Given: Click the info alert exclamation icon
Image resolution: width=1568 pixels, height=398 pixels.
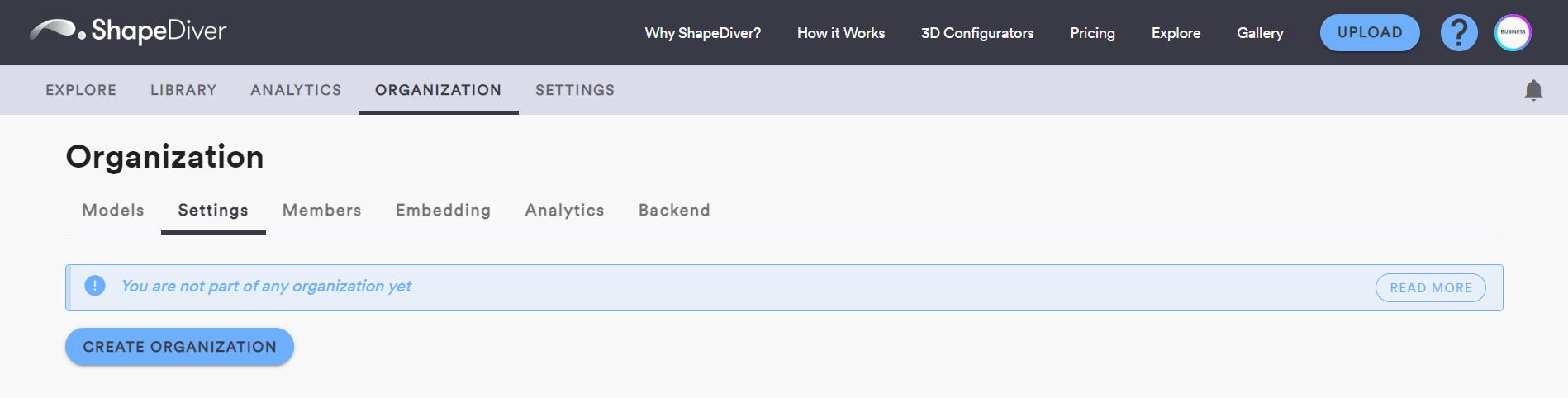Looking at the screenshot, I should coord(95,286).
